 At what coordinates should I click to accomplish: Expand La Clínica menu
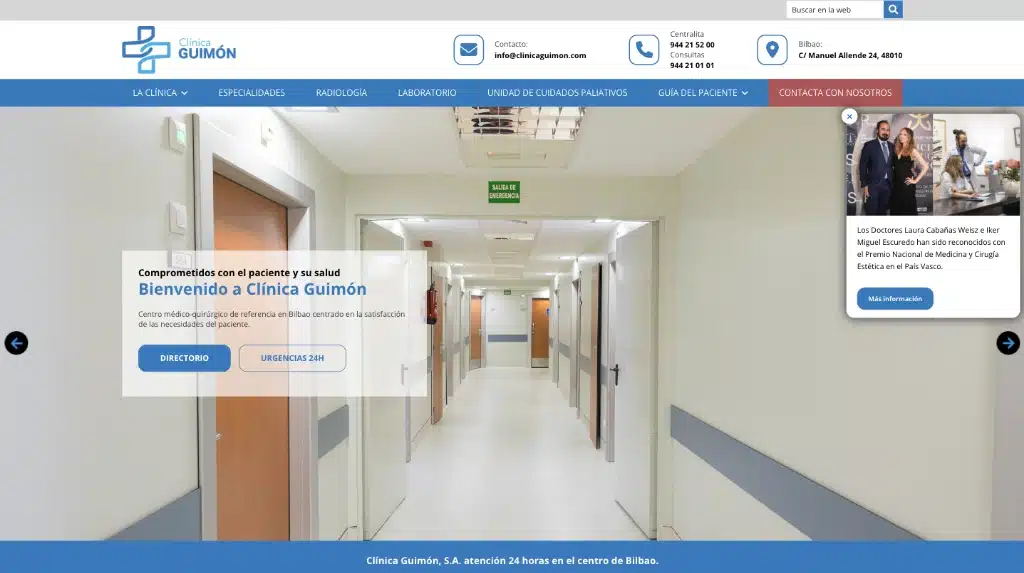[160, 93]
